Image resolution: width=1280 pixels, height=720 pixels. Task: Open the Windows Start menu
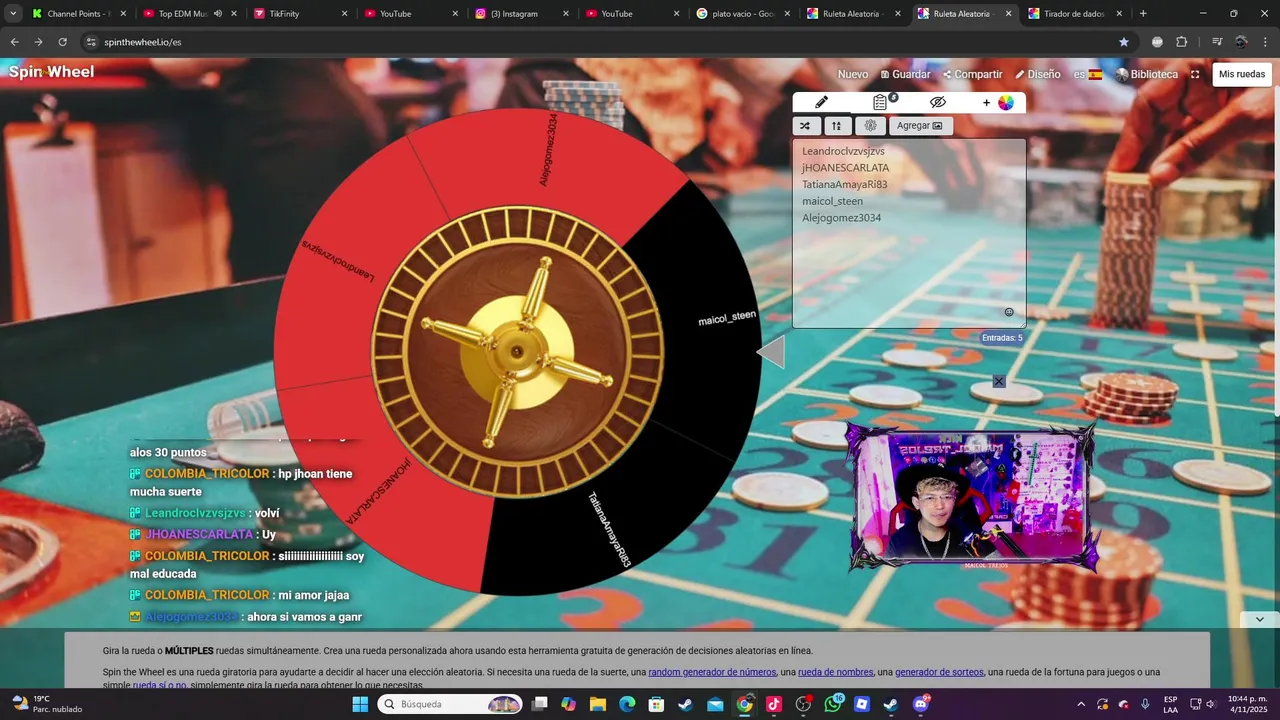point(360,704)
